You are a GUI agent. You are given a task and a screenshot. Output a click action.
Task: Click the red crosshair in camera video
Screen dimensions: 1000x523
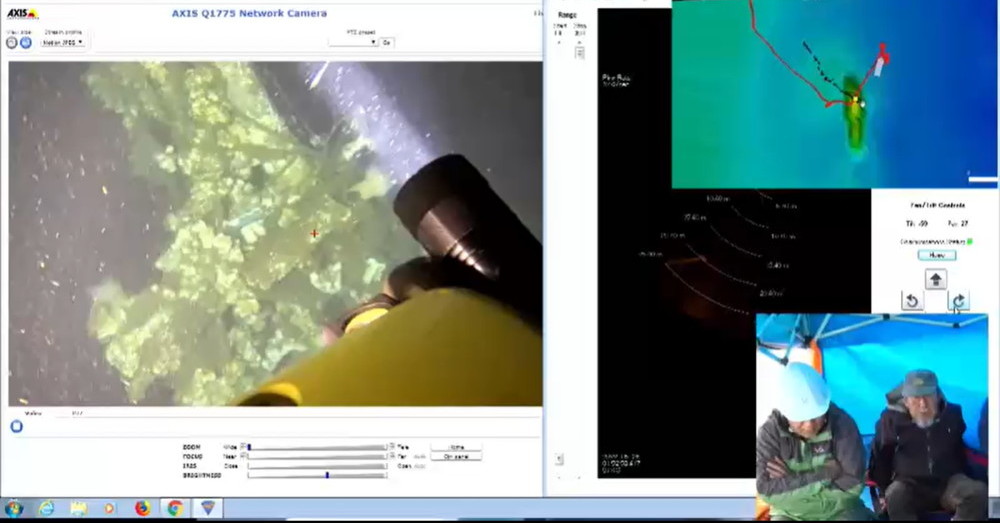pyautogui.click(x=314, y=234)
